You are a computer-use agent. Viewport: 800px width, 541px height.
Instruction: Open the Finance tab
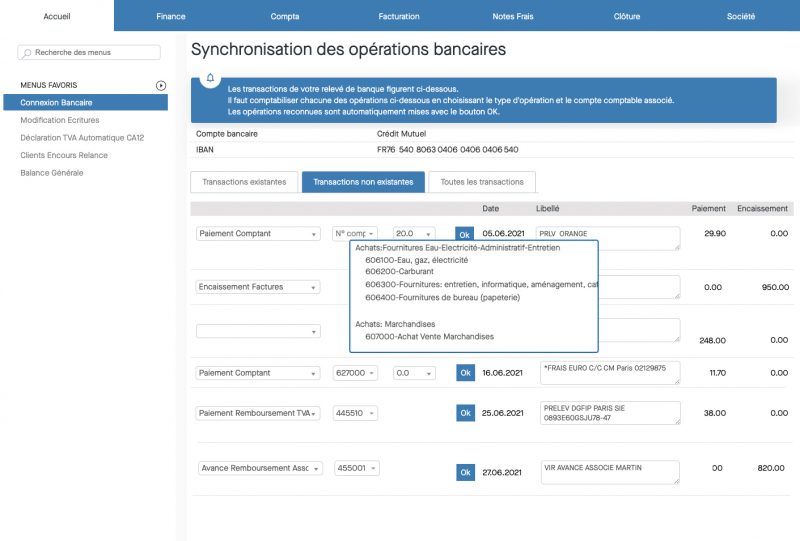pos(171,16)
